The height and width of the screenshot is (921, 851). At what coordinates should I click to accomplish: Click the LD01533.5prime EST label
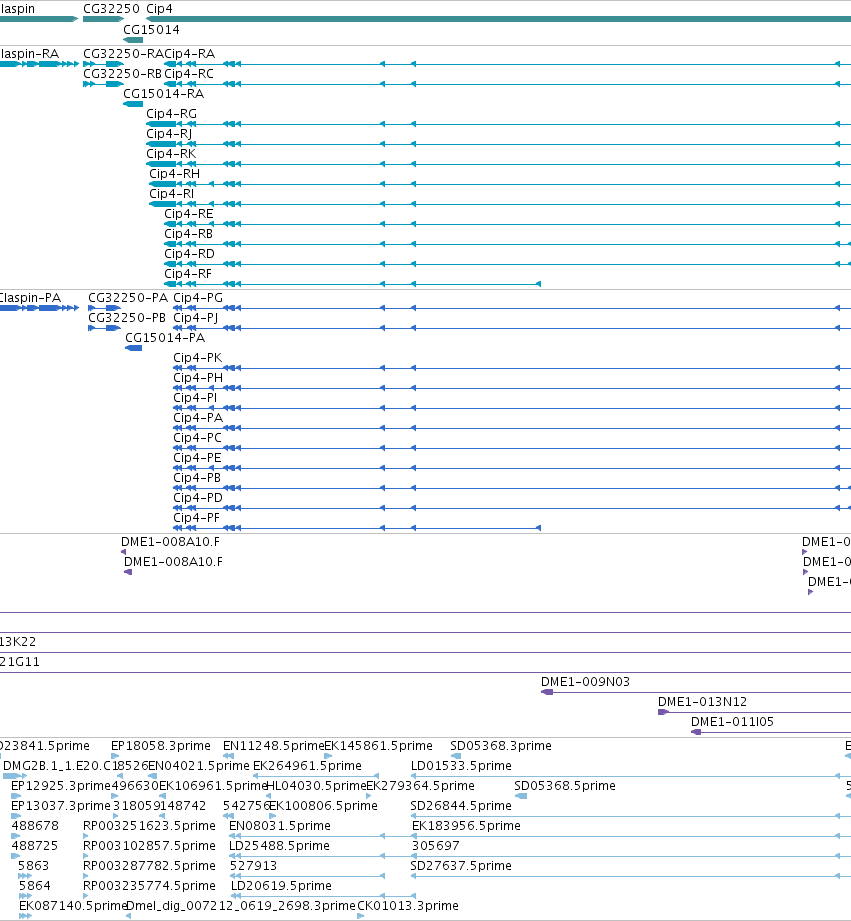click(x=461, y=766)
